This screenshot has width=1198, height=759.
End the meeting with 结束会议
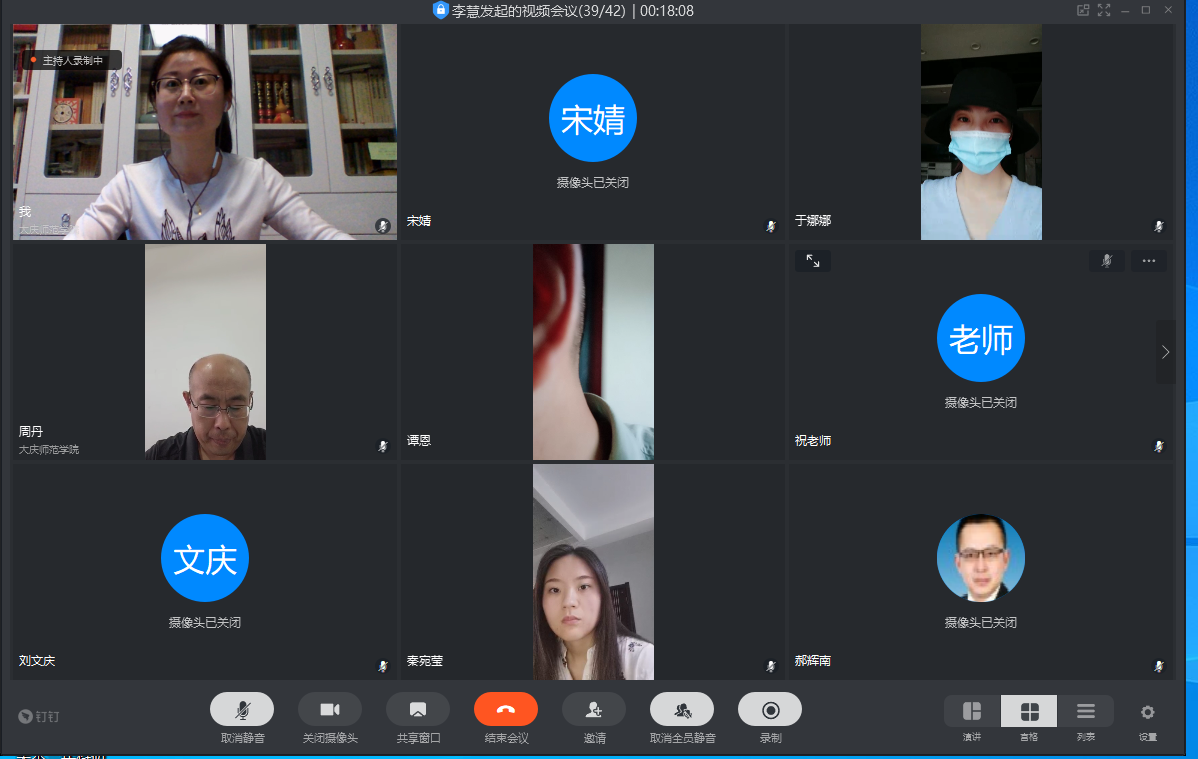[x=506, y=709]
